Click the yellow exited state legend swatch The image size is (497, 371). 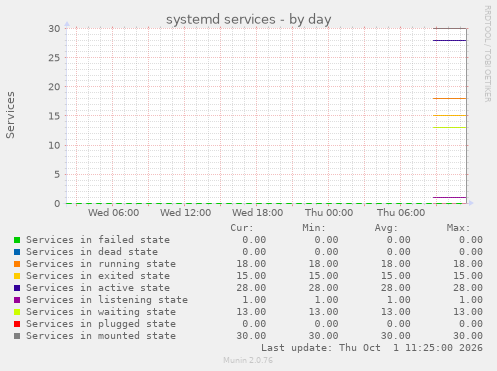click(17, 276)
